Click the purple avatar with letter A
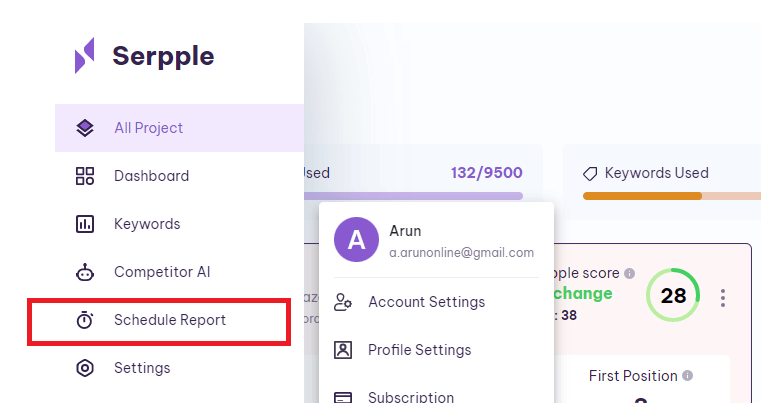This screenshot has height=403, width=761. [x=356, y=239]
